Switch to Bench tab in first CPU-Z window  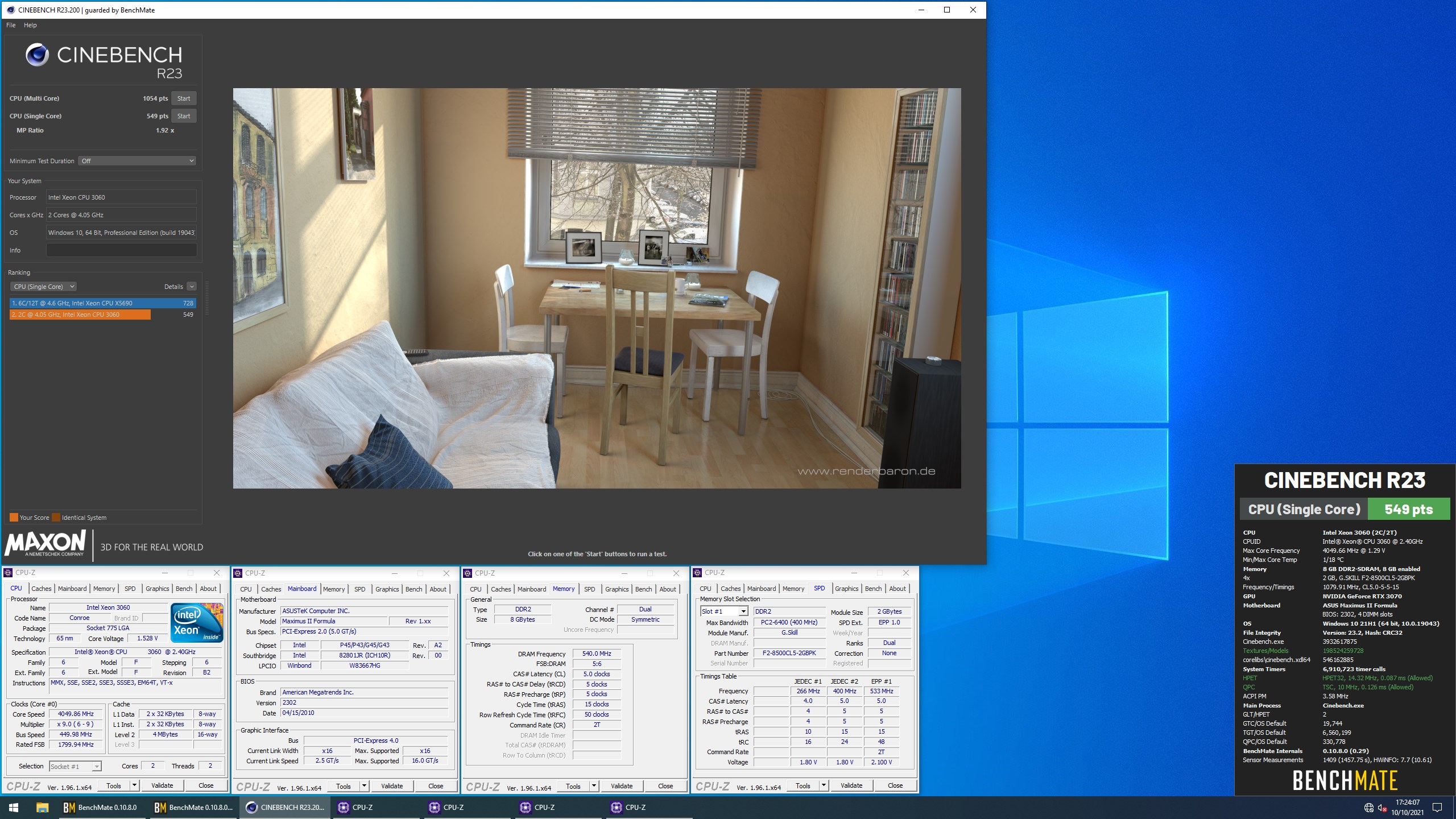tap(184, 589)
